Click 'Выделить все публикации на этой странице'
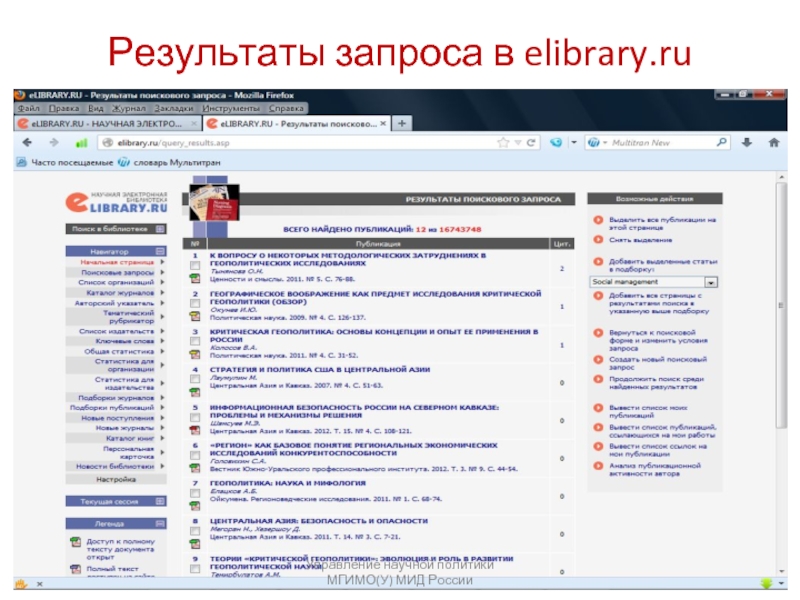Screen dimensions: 800x600 (662, 223)
